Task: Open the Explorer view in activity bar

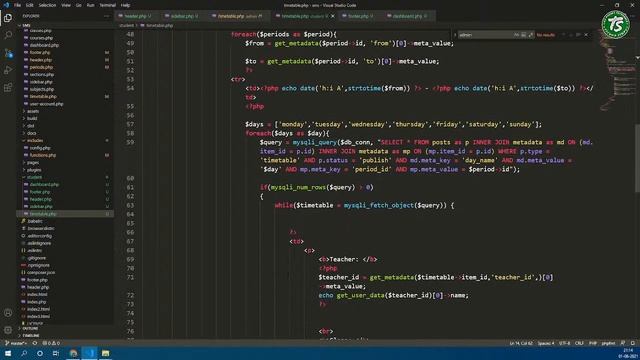Action: [8, 18]
